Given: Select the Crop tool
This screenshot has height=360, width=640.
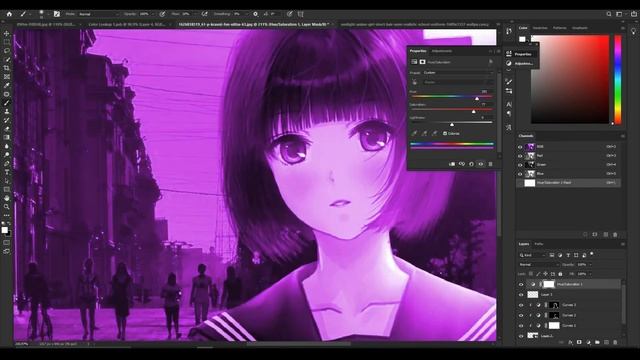Looking at the screenshot, I should pos(7,68).
